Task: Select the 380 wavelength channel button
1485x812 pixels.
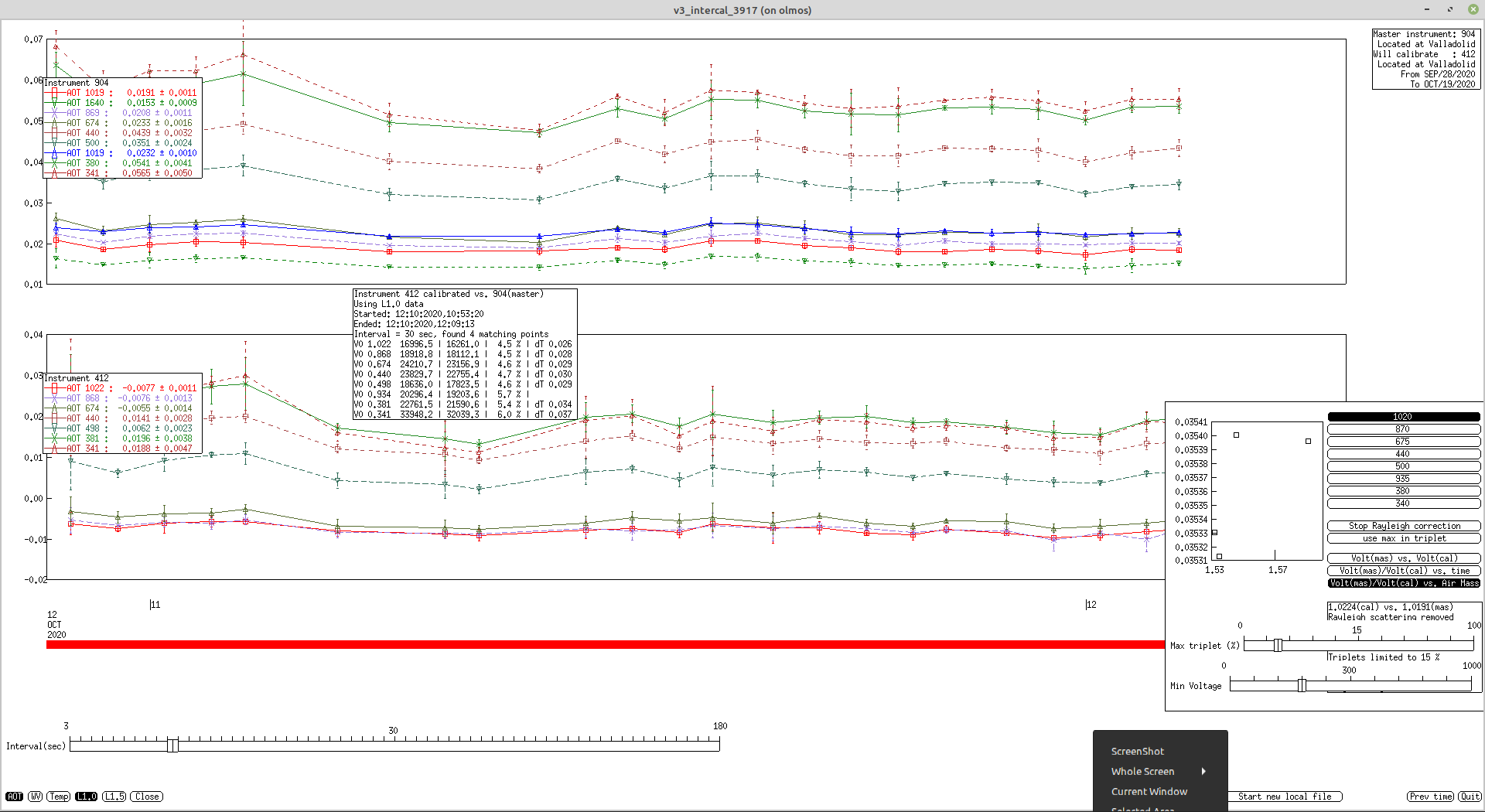Action: coord(1403,491)
